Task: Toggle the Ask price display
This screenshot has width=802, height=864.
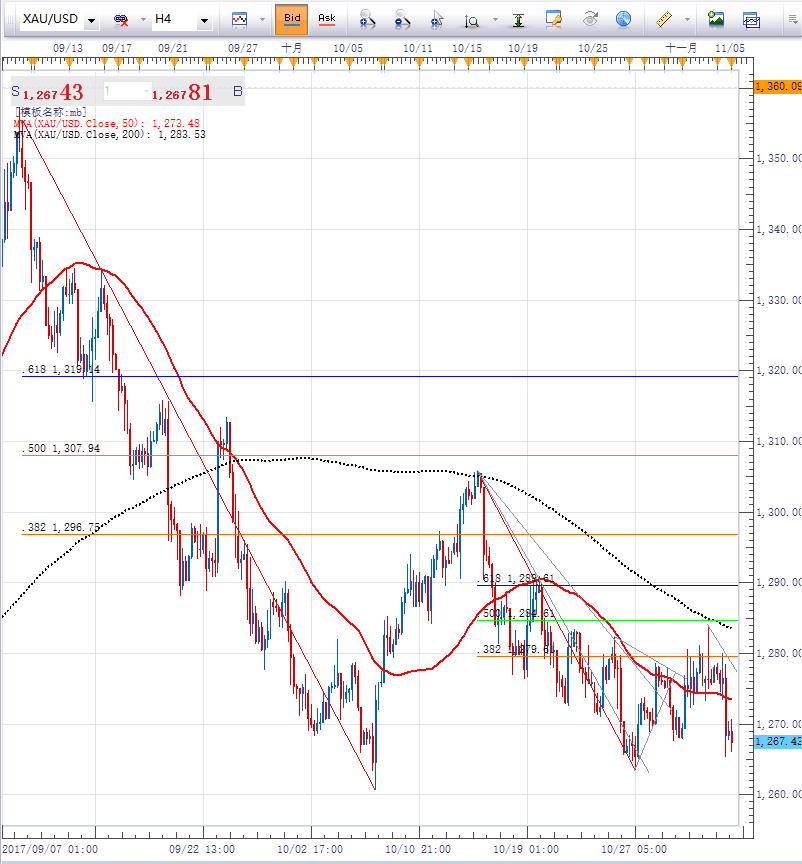Action: coord(326,19)
